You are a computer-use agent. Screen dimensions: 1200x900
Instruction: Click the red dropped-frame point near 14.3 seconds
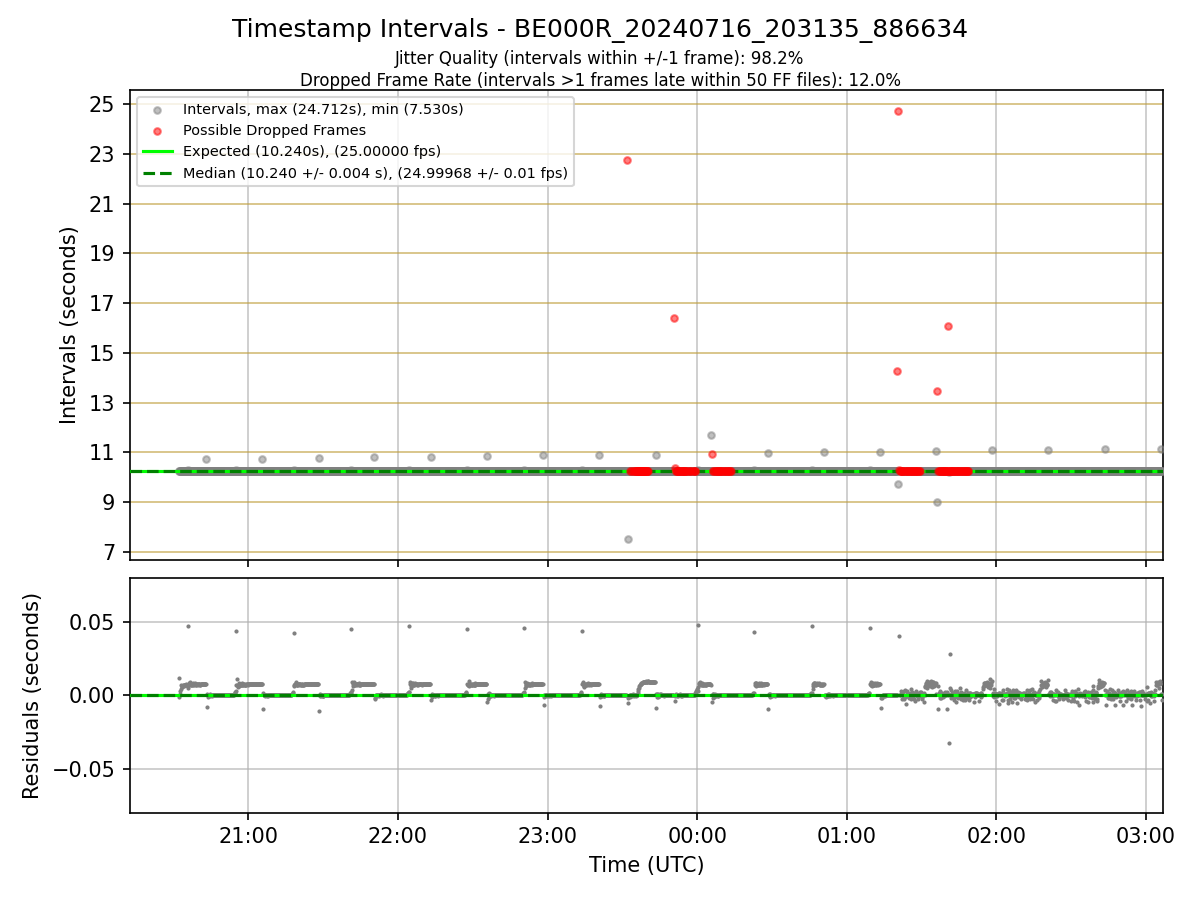(x=897, y=371)
